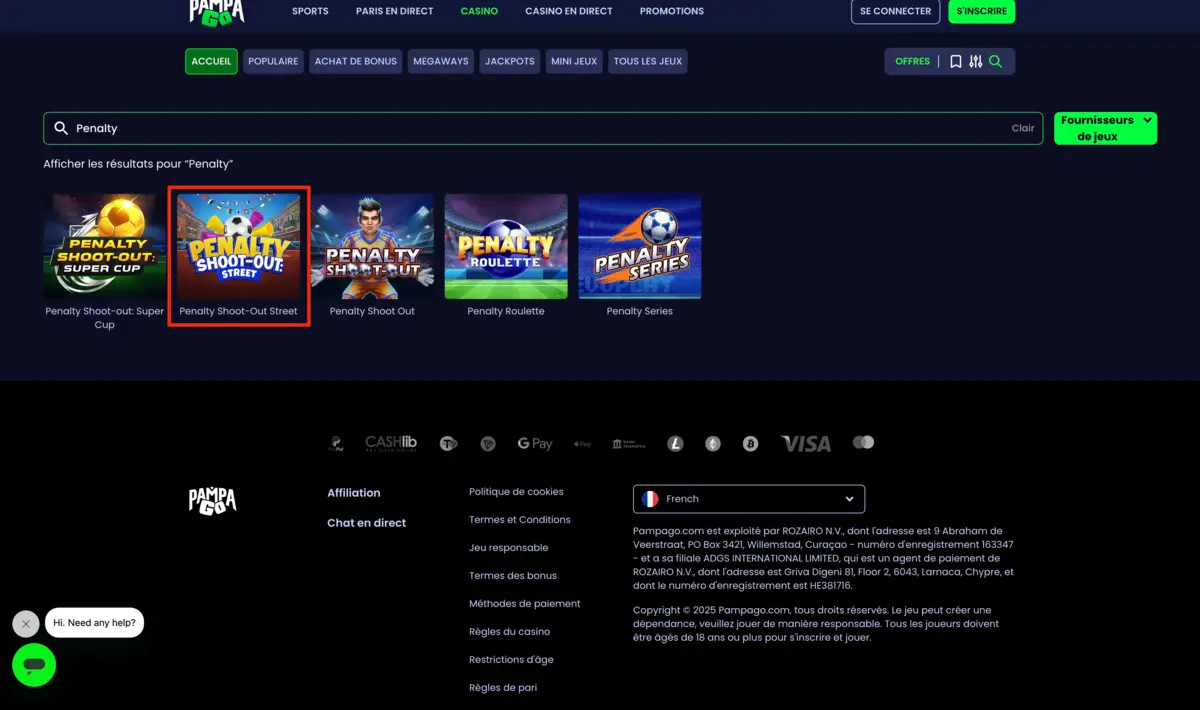Open the filter sliders icon
This screenshot has height=710, width=1200.
(976, 62)
